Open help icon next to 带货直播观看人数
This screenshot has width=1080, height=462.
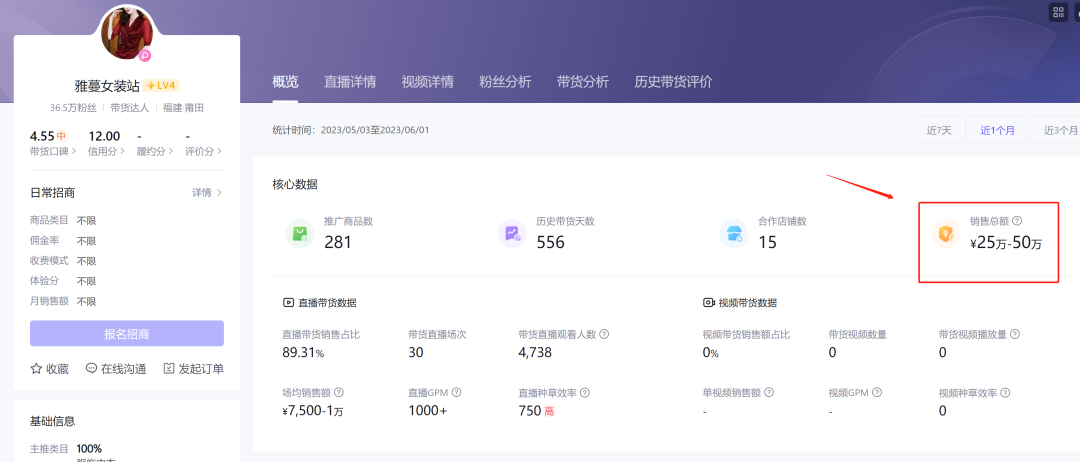click(x=604, y=334)
